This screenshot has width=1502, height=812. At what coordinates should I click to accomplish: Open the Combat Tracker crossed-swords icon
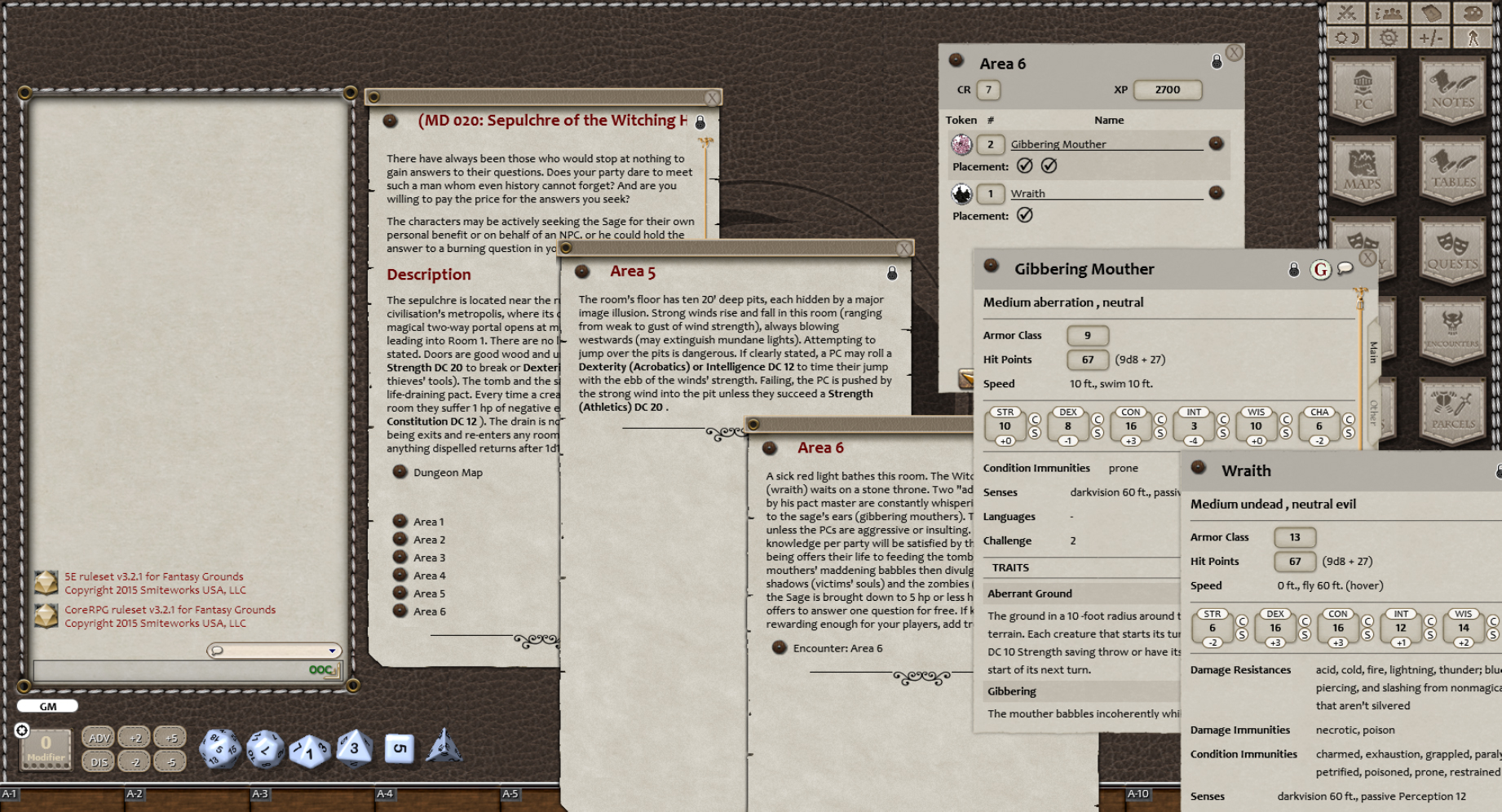[x=1347, y=12]
